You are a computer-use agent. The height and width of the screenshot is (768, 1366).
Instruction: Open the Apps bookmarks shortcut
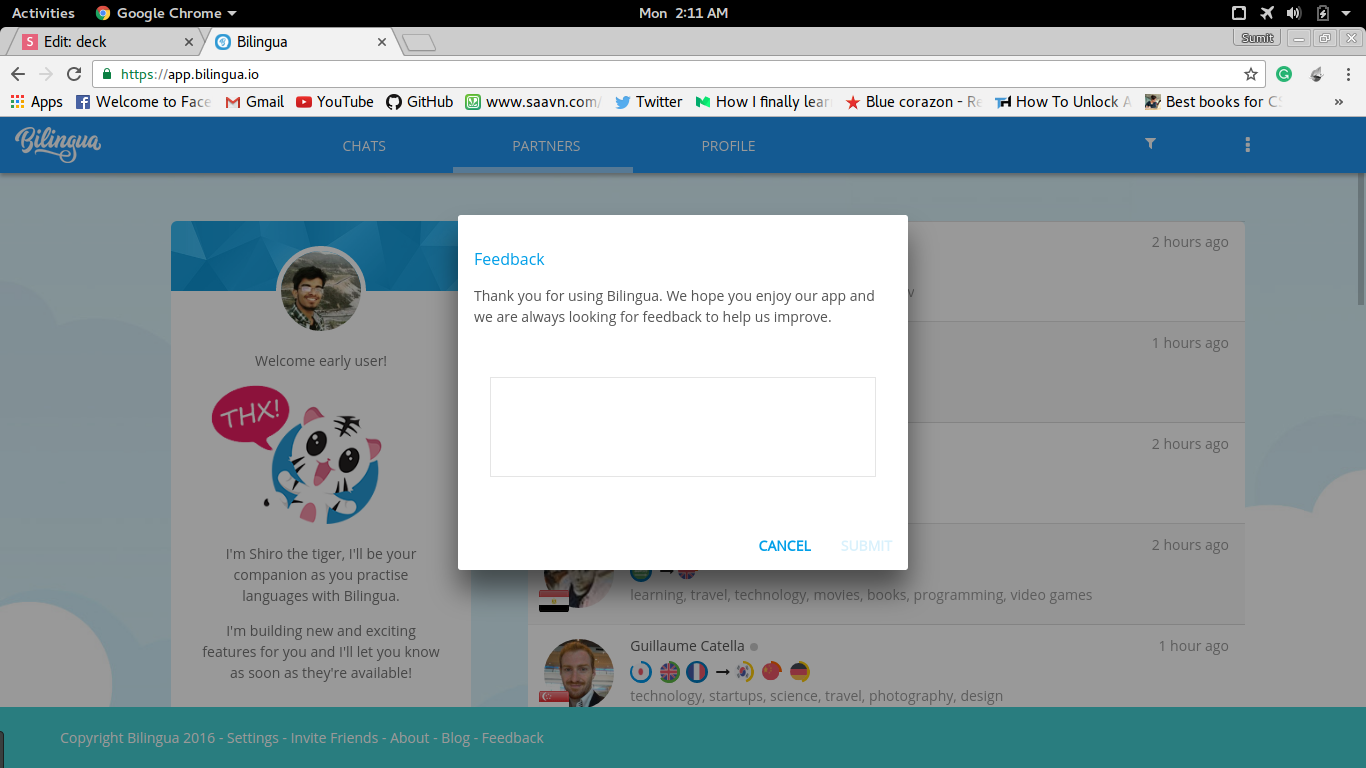(x=36, y=102)
